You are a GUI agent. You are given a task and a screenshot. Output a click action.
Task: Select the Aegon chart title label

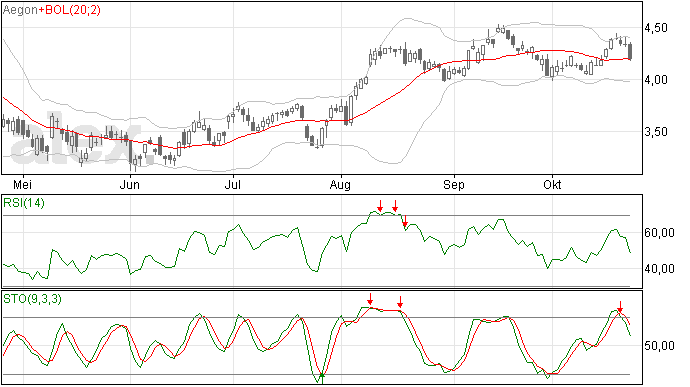[20, 10]
